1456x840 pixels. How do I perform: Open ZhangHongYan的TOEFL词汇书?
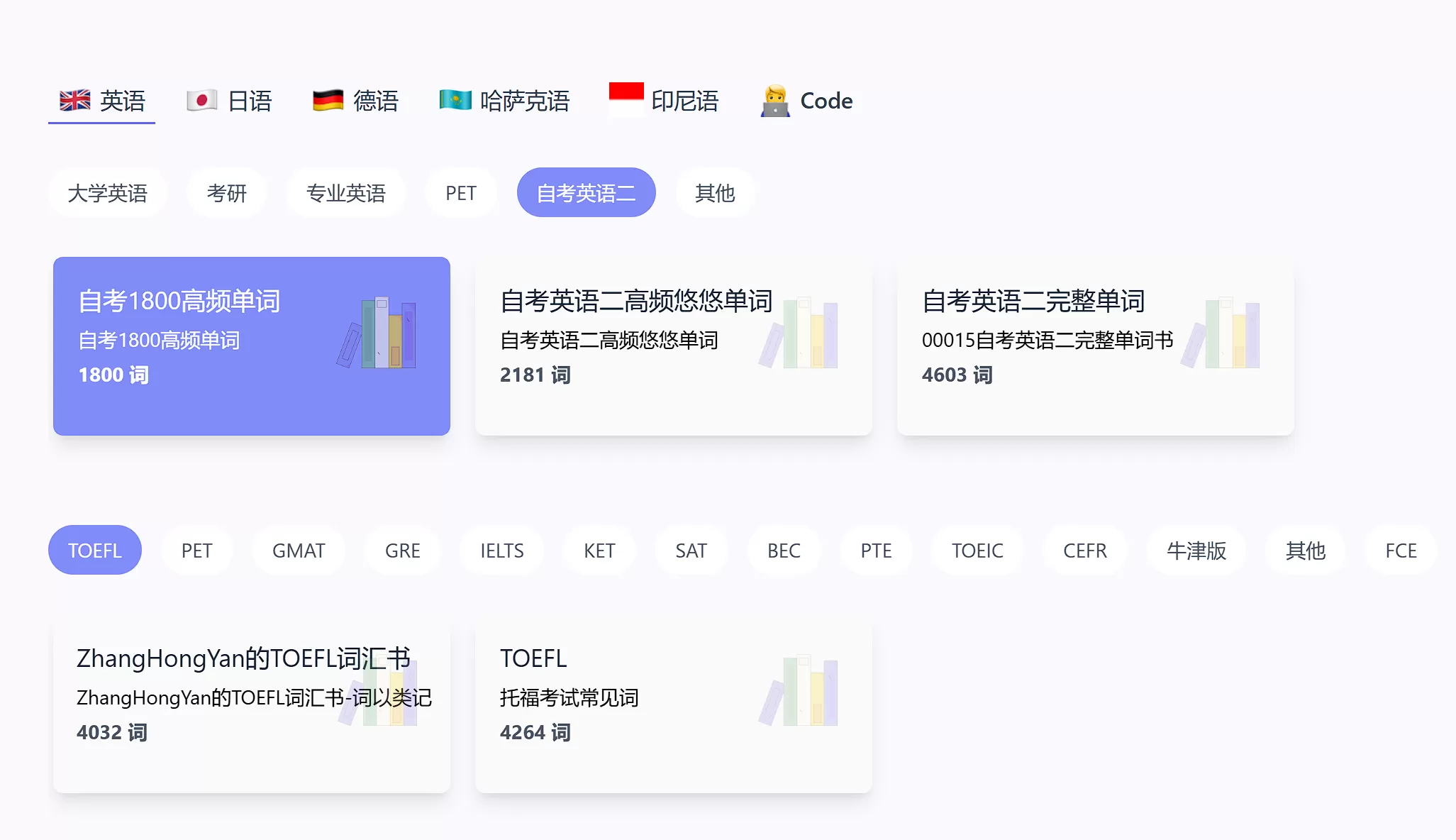click(x=250, y=706)
